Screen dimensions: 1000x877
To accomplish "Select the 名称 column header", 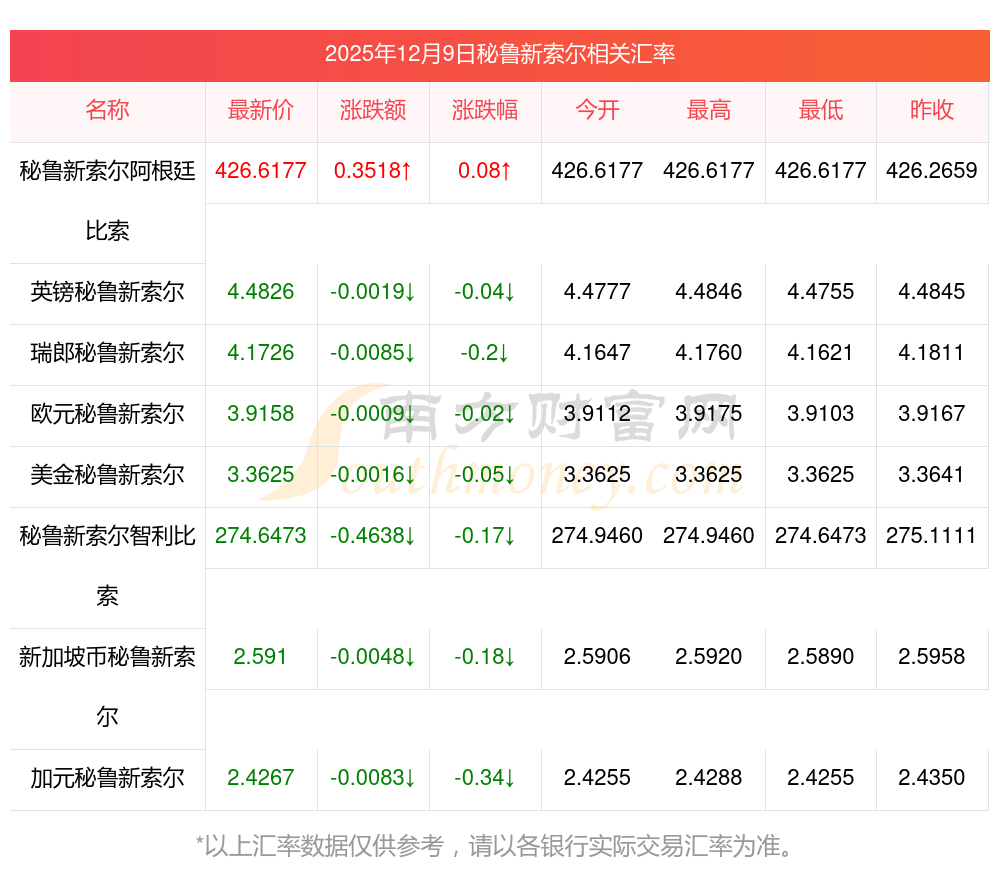I will click(107, 110).
